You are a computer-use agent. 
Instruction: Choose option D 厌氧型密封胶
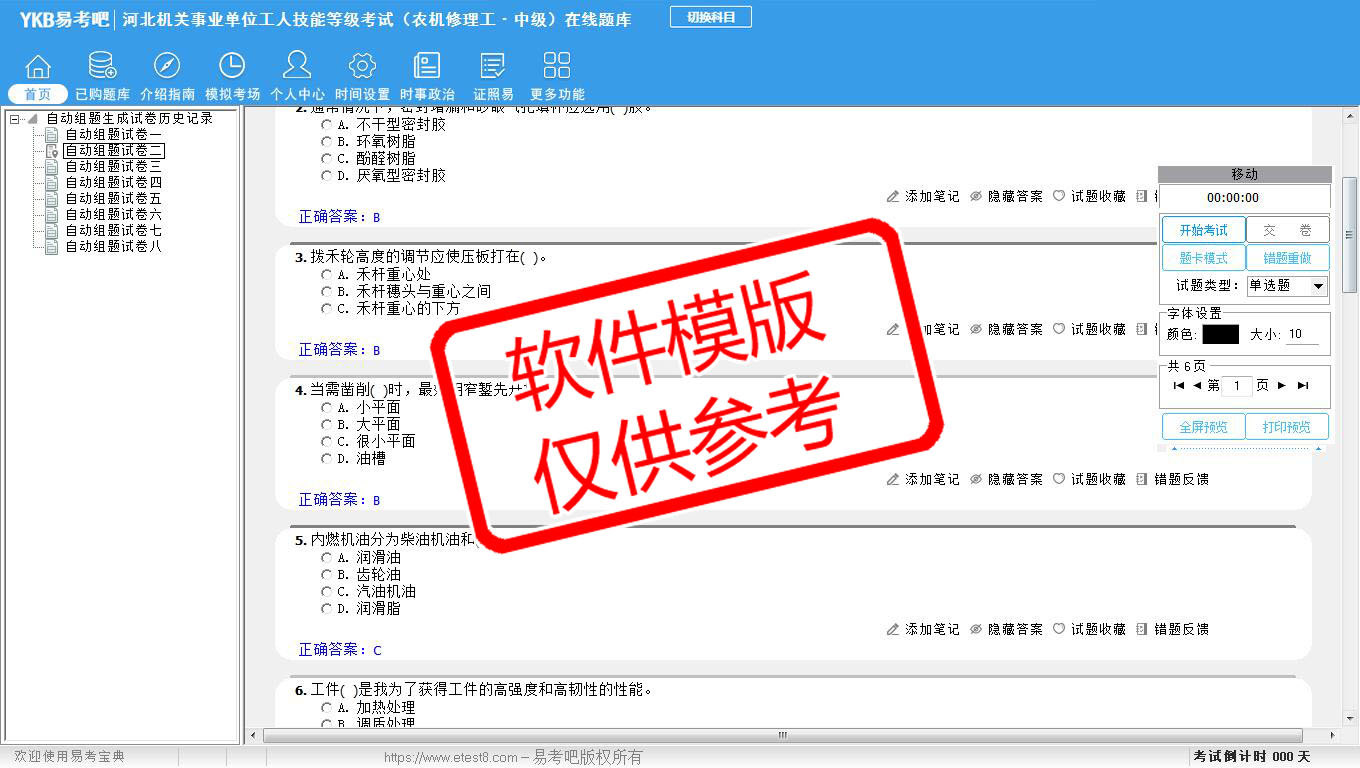(326, 176)
